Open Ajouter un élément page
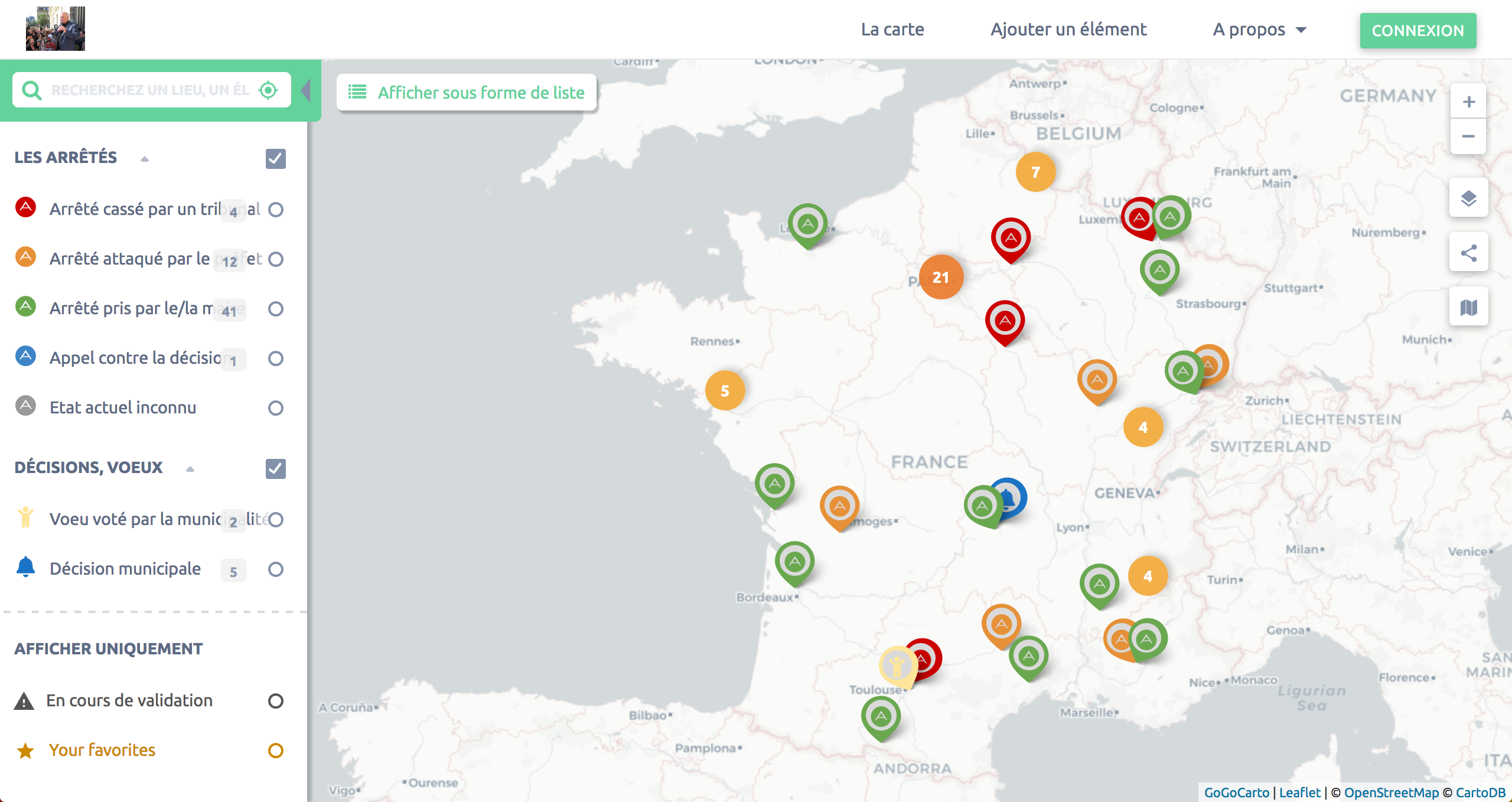Image resolution: width=1512 pixels, height=802 pixels. click(x=1068, y=30)
